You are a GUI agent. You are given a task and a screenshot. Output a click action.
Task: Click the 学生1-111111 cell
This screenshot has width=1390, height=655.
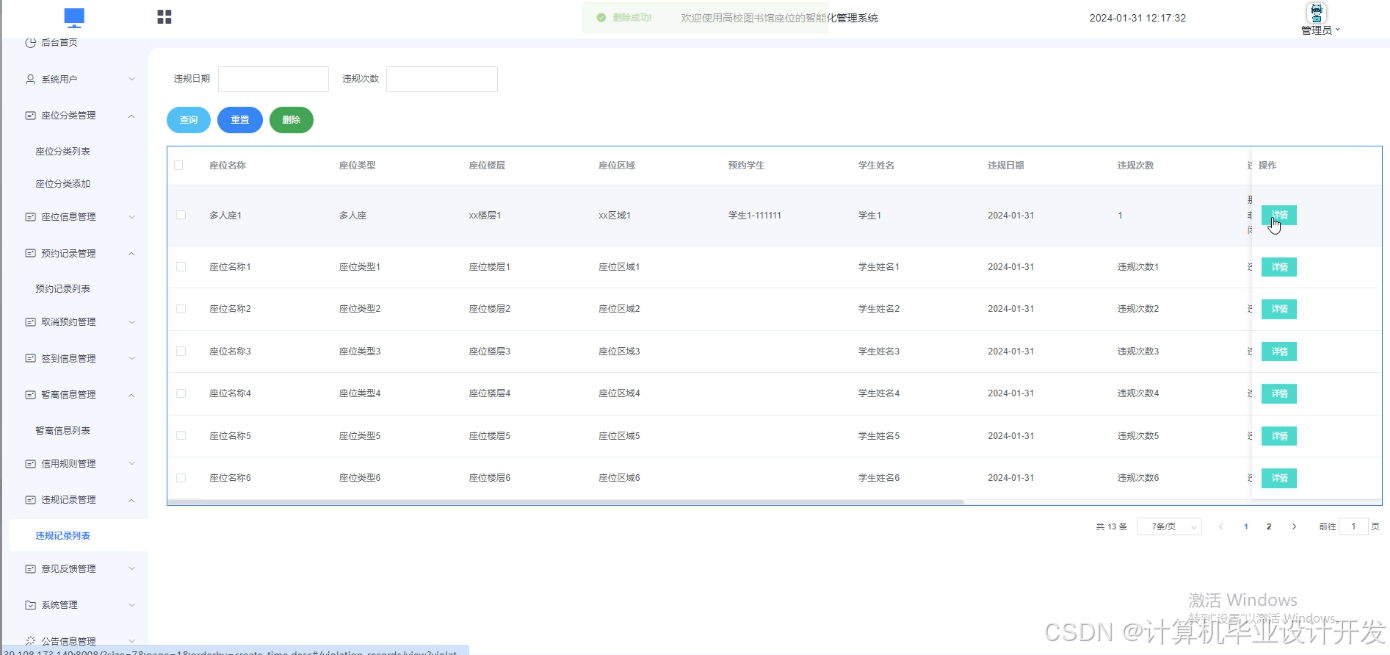click(755, 215)
